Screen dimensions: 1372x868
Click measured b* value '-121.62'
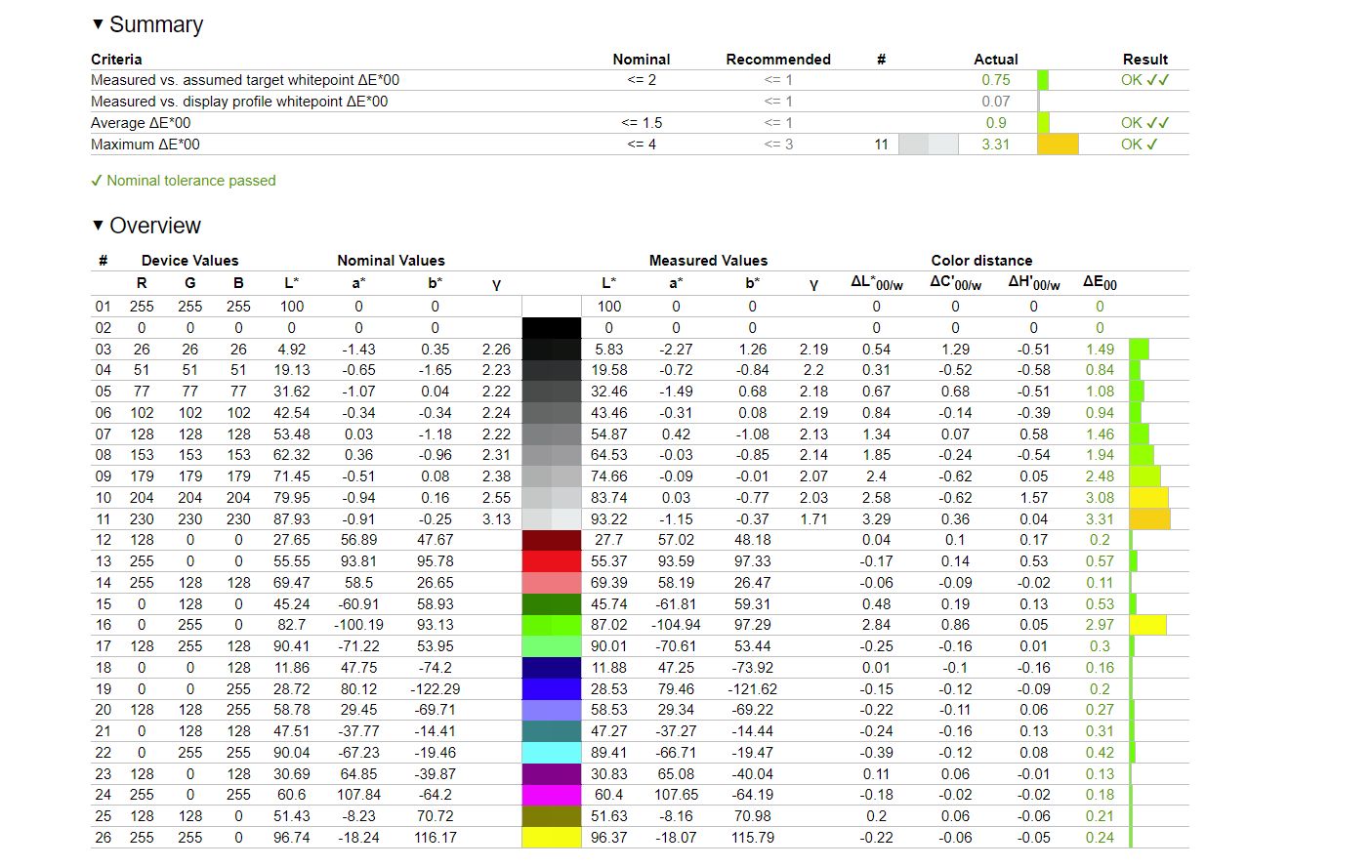752,689
